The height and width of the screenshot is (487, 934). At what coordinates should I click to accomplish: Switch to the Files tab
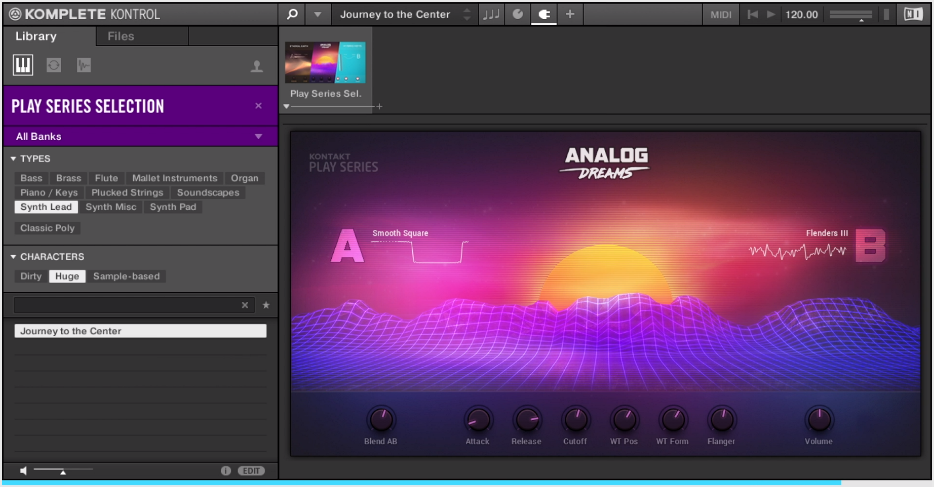121,36
